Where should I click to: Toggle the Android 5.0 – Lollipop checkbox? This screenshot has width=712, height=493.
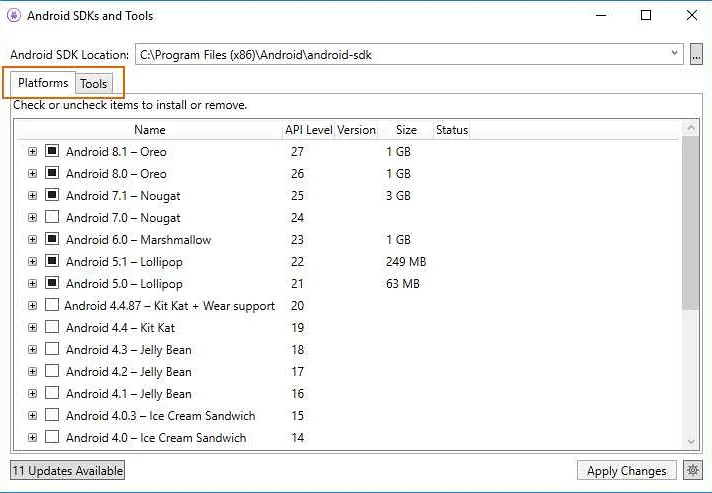52,283
